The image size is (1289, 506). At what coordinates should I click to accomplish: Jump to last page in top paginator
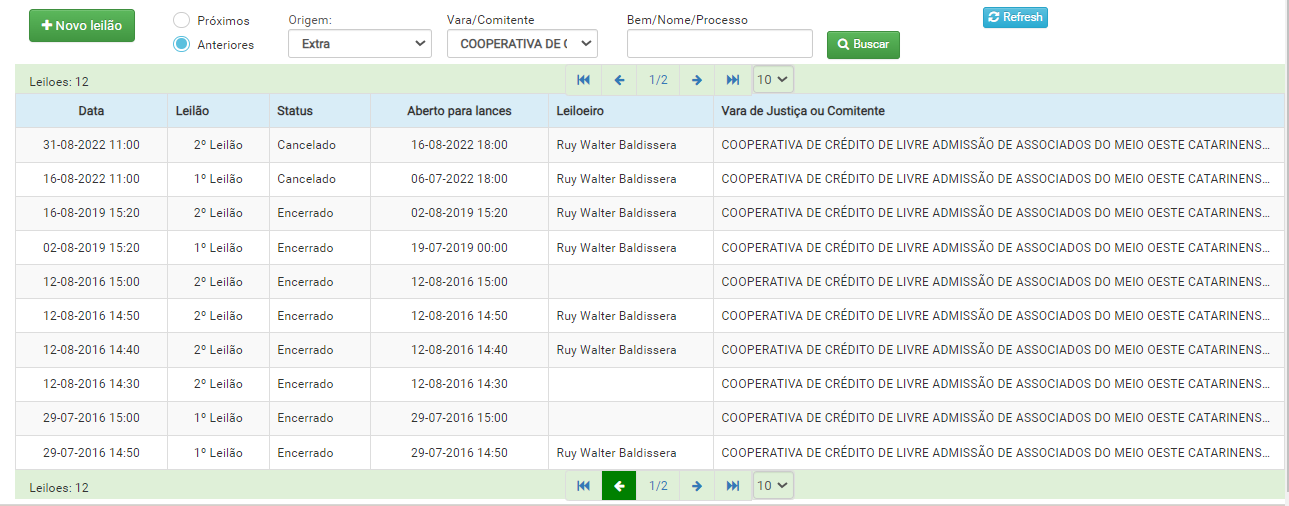pos(733,80)
